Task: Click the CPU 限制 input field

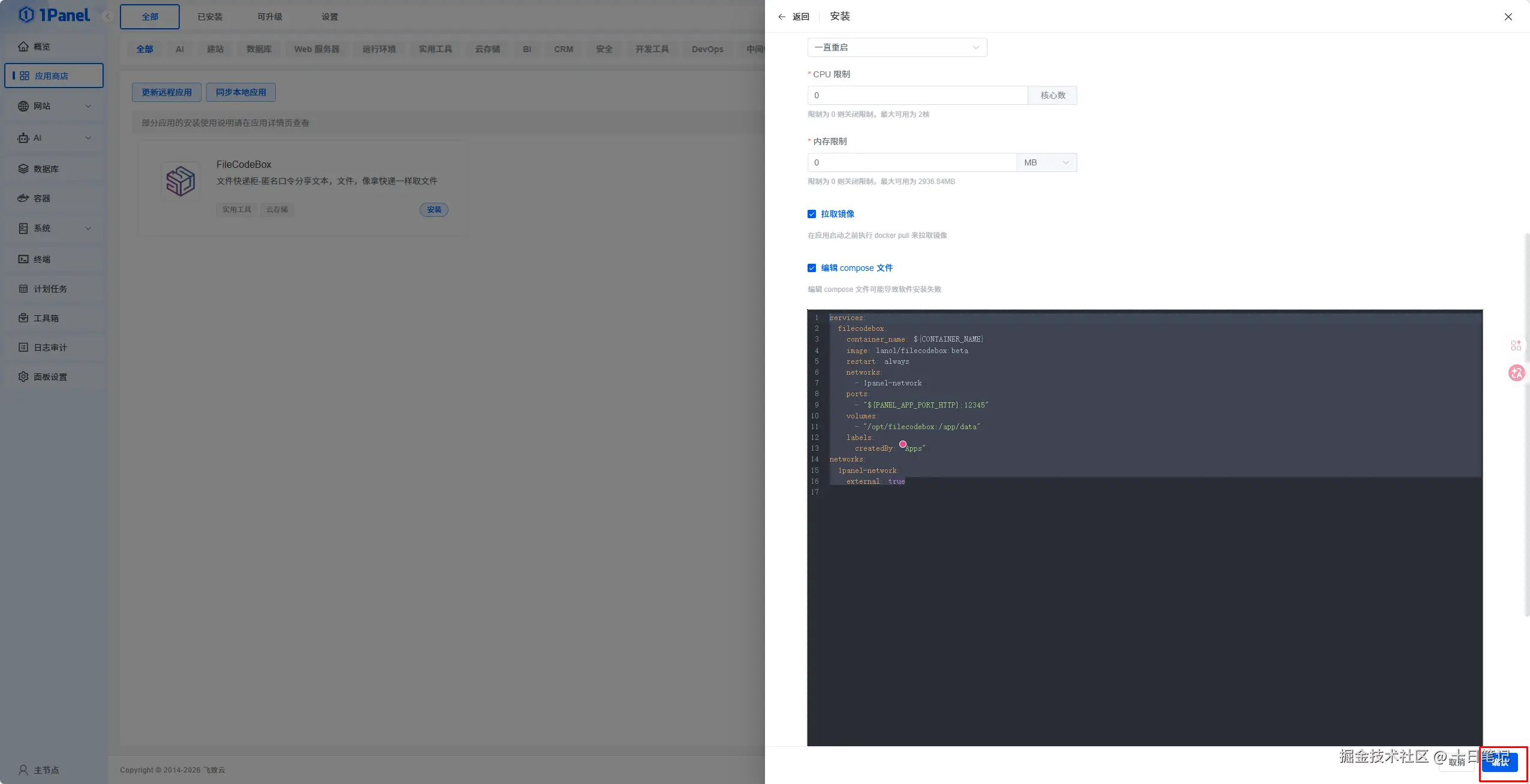Action: click(917, 95)
